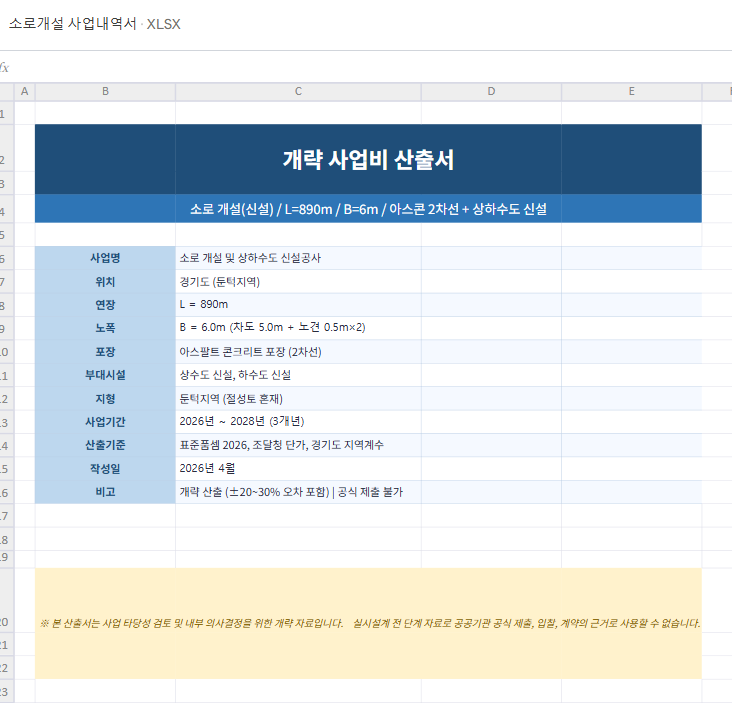The height and width of the screenshot is (703, 732).
Task: Select column B header
Action: [x=105, y=92]
